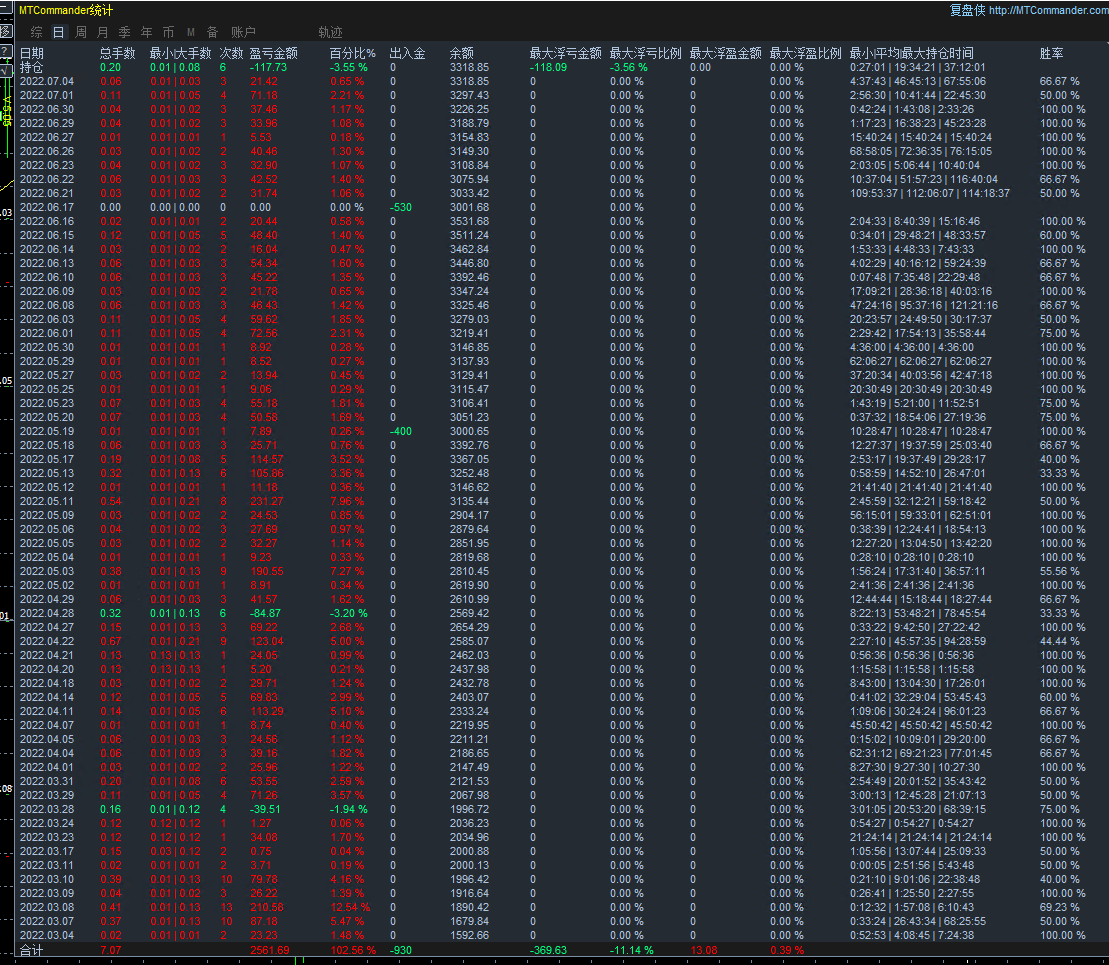Click the 次数 column header

231,53
